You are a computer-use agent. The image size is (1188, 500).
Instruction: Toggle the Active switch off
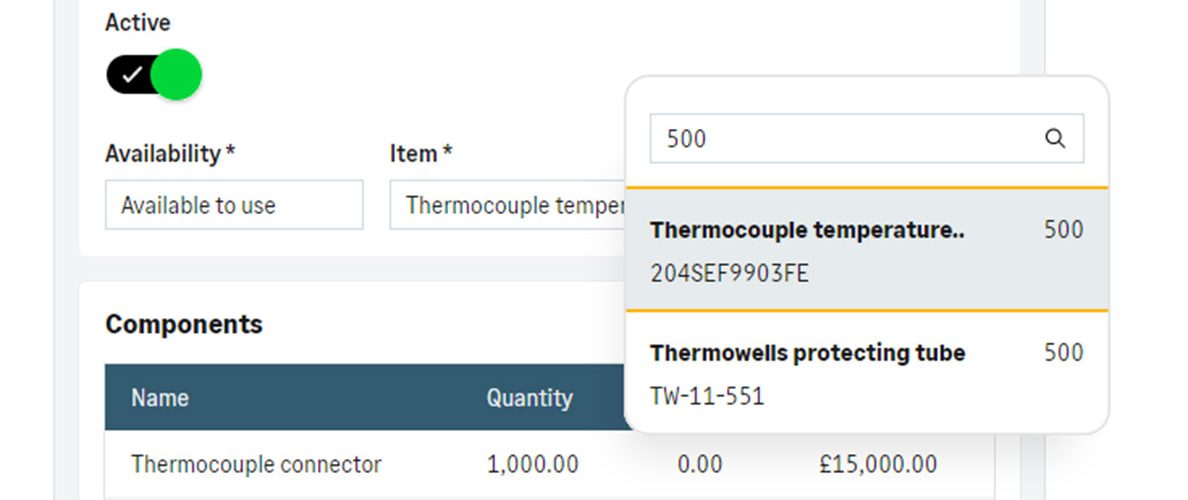pyautogui.click(x=154, y=74)
